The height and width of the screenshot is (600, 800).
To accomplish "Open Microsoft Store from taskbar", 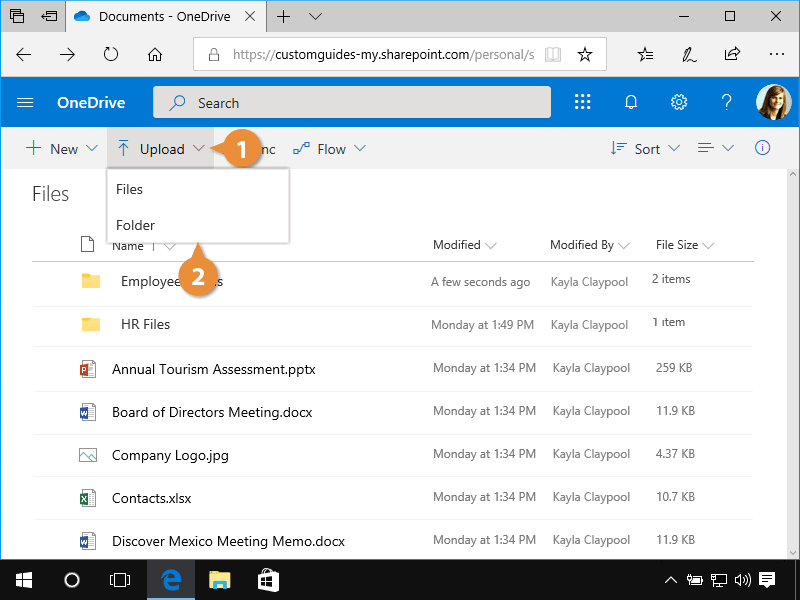I will point(268,580).
